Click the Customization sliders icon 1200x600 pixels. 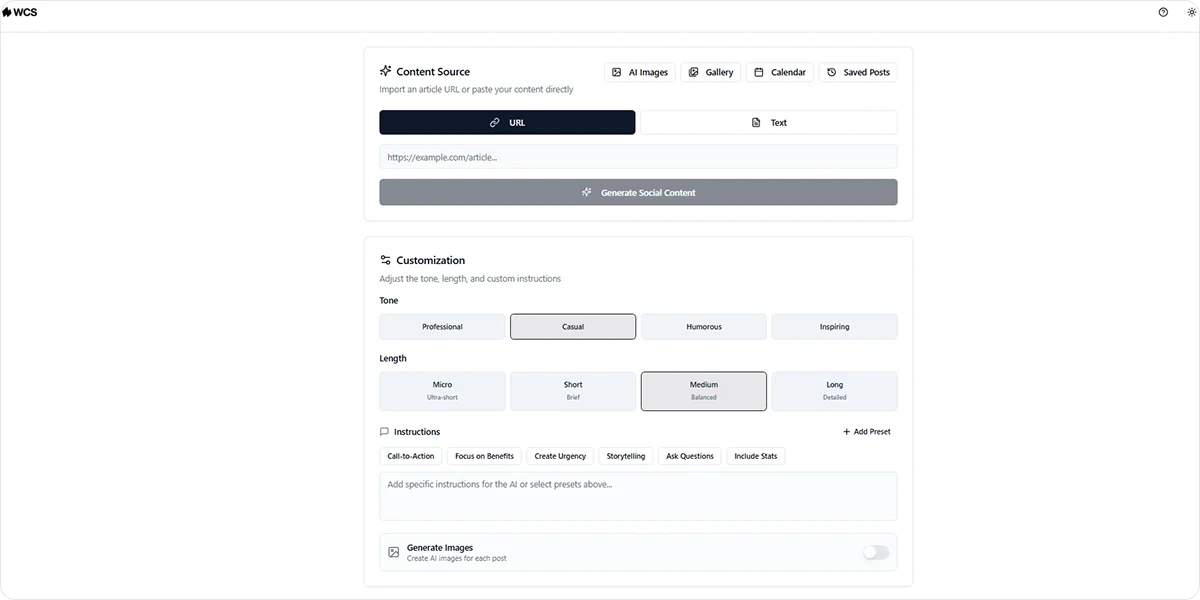click(x=386, y=260)
